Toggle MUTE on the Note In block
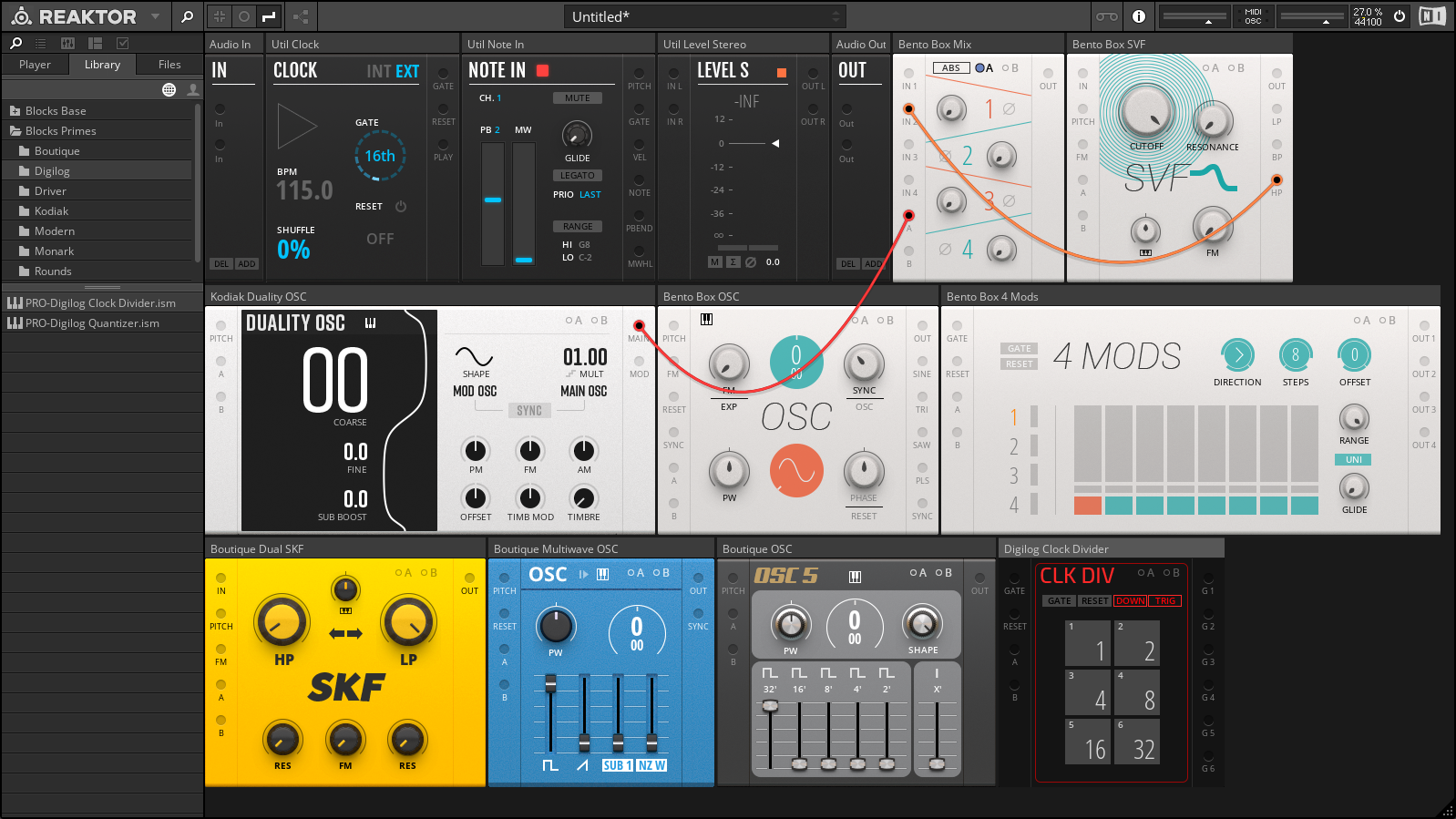 pyautogui.click(x=577, y=98)
